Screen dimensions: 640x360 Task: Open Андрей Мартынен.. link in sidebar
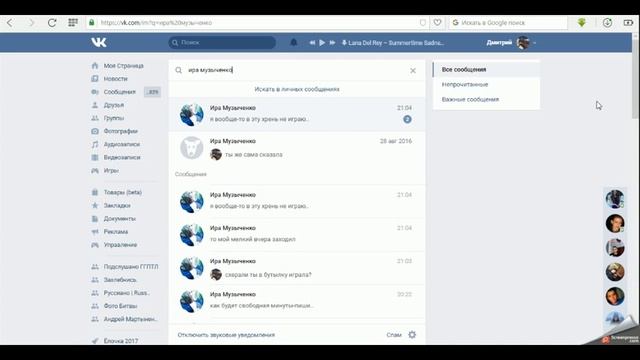[131, 319]
